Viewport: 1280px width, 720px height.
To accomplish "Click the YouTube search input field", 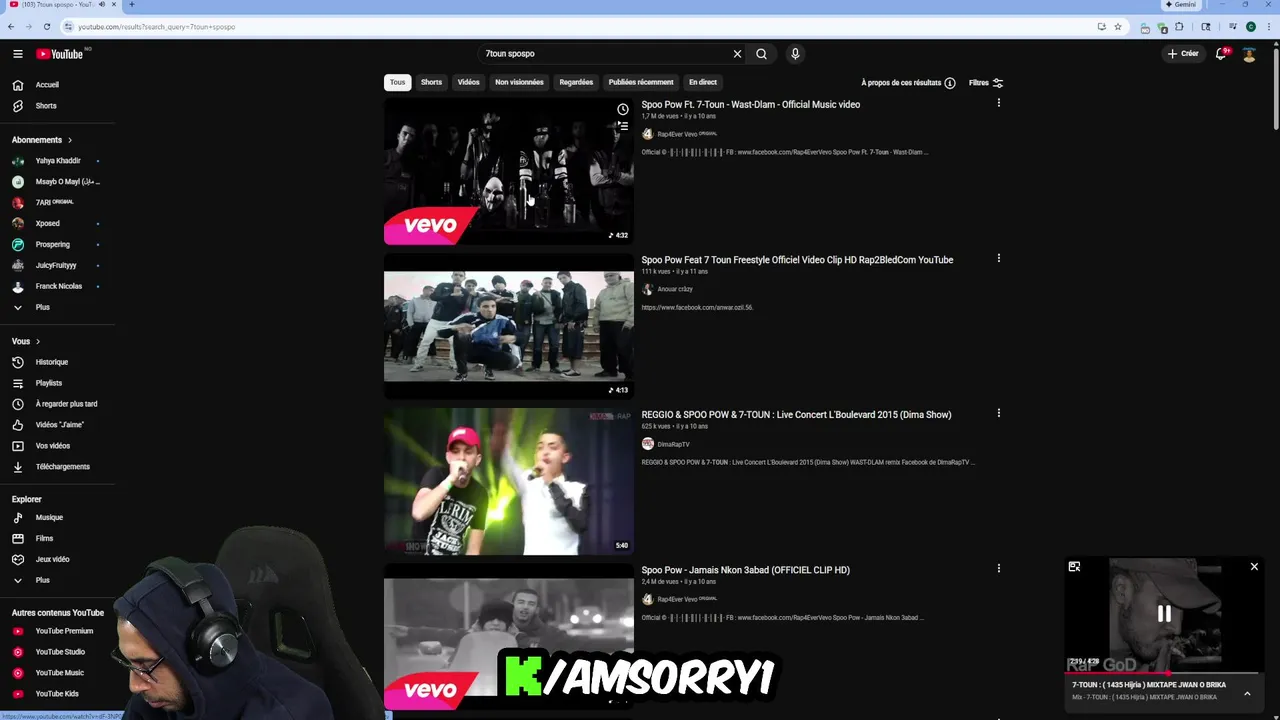I will (x=603, y=54).
